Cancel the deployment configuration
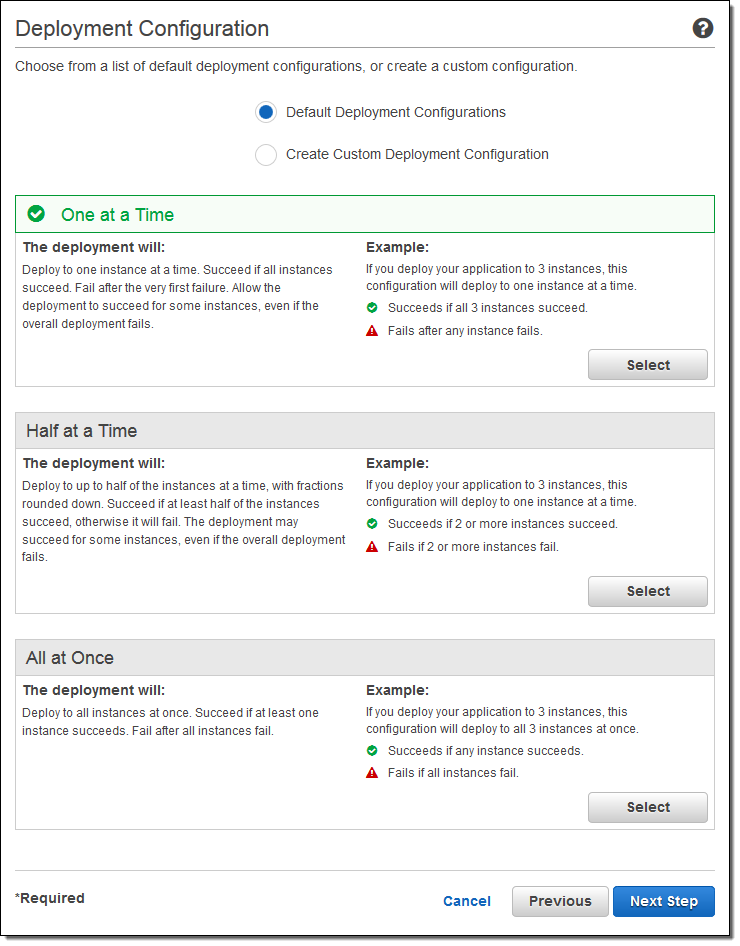This screenshot has height=946, width=740. [x=466, y=901]
